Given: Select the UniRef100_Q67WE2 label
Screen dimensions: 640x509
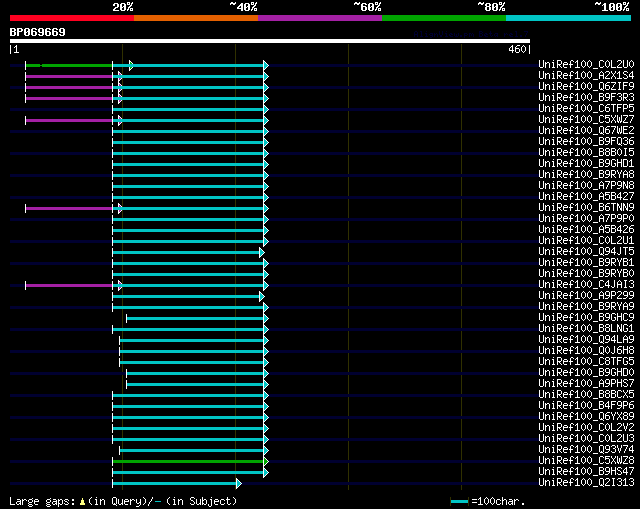Looking at the screenshot, I should (x=586, y=131).
